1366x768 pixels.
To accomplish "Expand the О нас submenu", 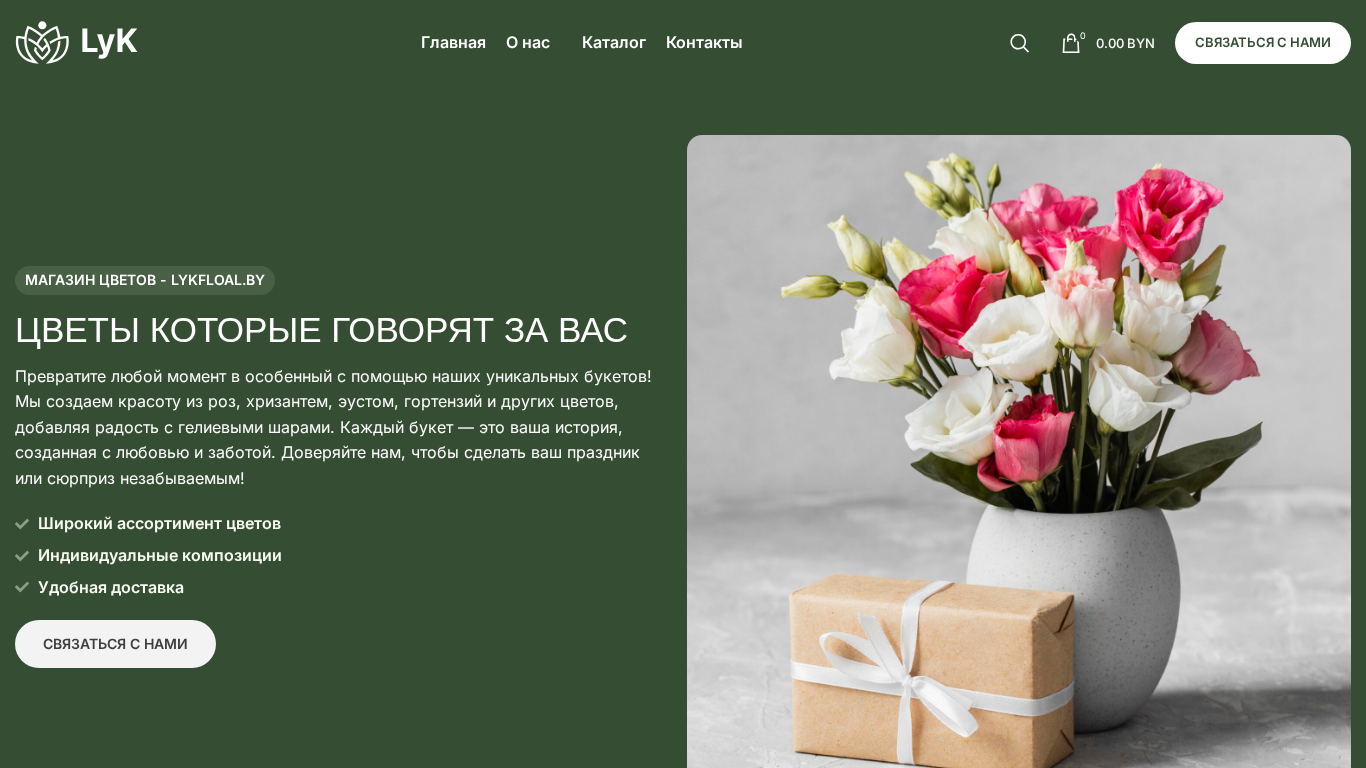I will 528,42.
